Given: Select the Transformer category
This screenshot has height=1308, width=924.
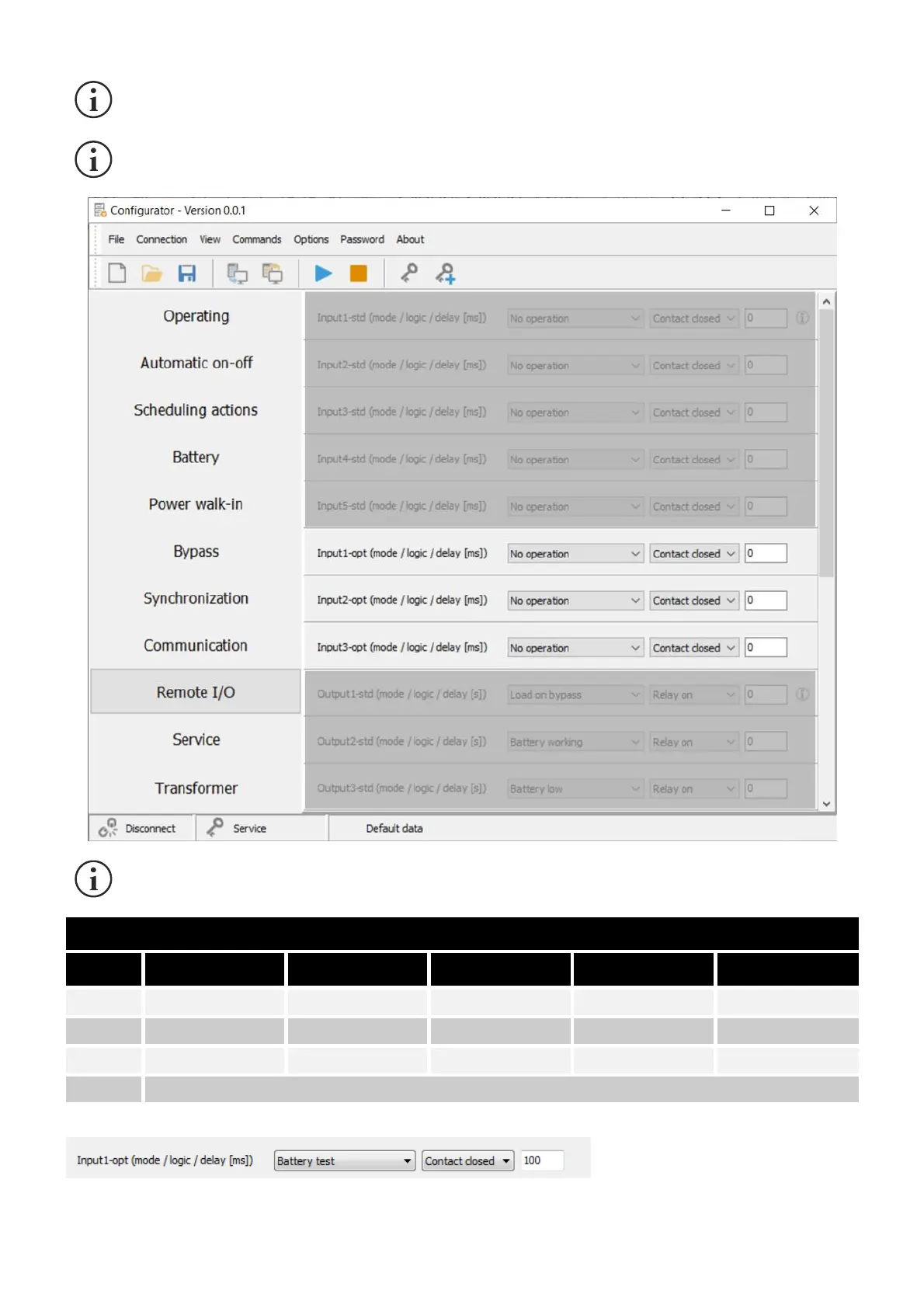Looking at the screenshot, I should click(196, 788).
